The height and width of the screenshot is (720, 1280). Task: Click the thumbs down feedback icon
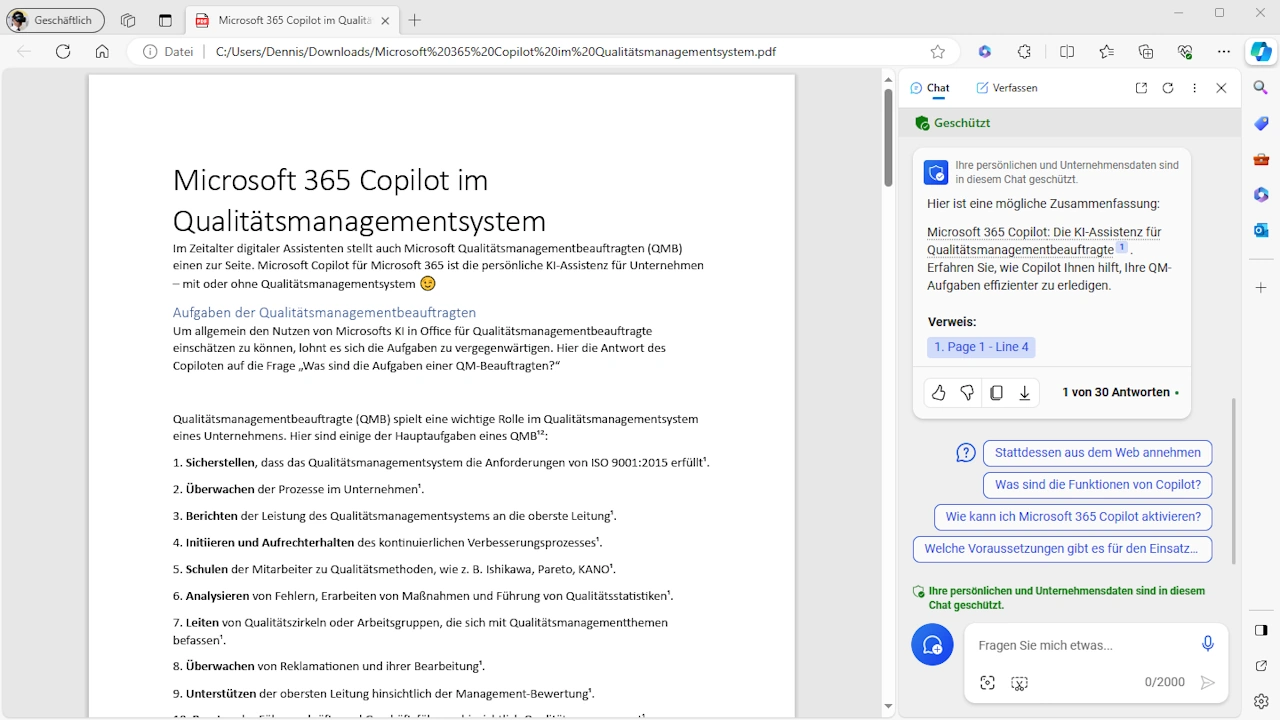click(x=967, y=393)
